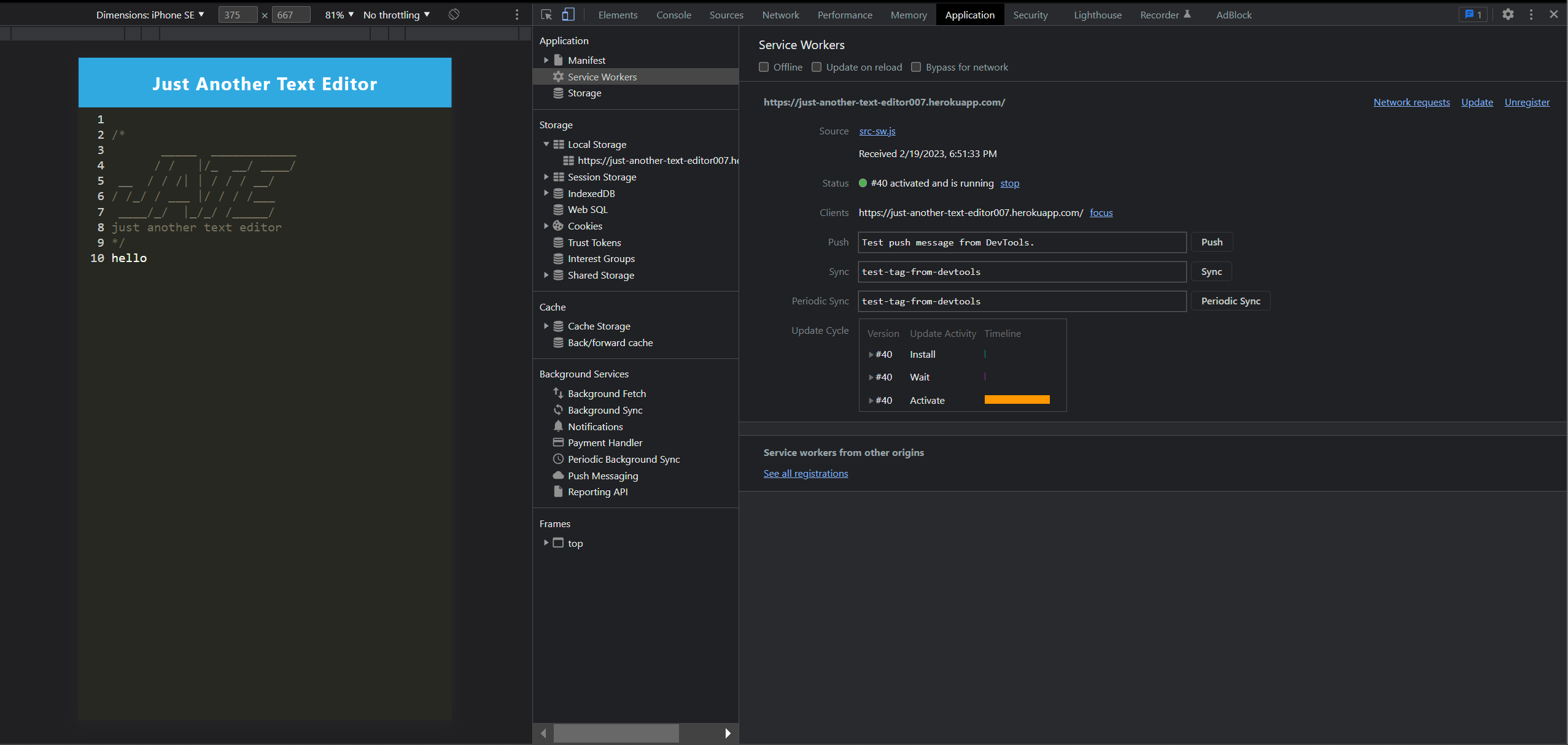The height and width of the screenshot is (745, 1568).
Task: Open Cookies icon in Storage section
Action: tap(558, 226)
